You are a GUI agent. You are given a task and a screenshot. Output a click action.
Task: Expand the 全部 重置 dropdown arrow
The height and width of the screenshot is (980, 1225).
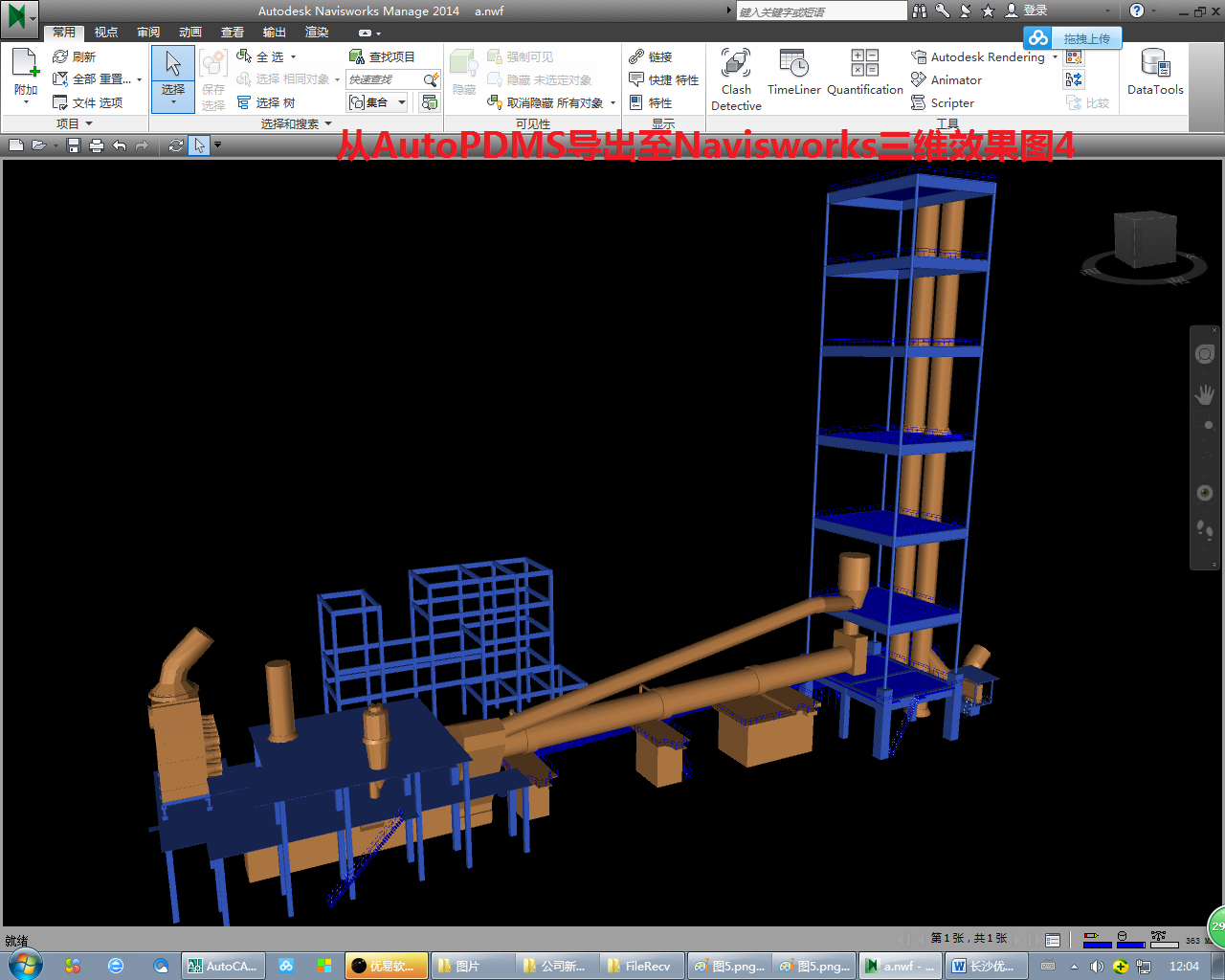coord(140,79)
